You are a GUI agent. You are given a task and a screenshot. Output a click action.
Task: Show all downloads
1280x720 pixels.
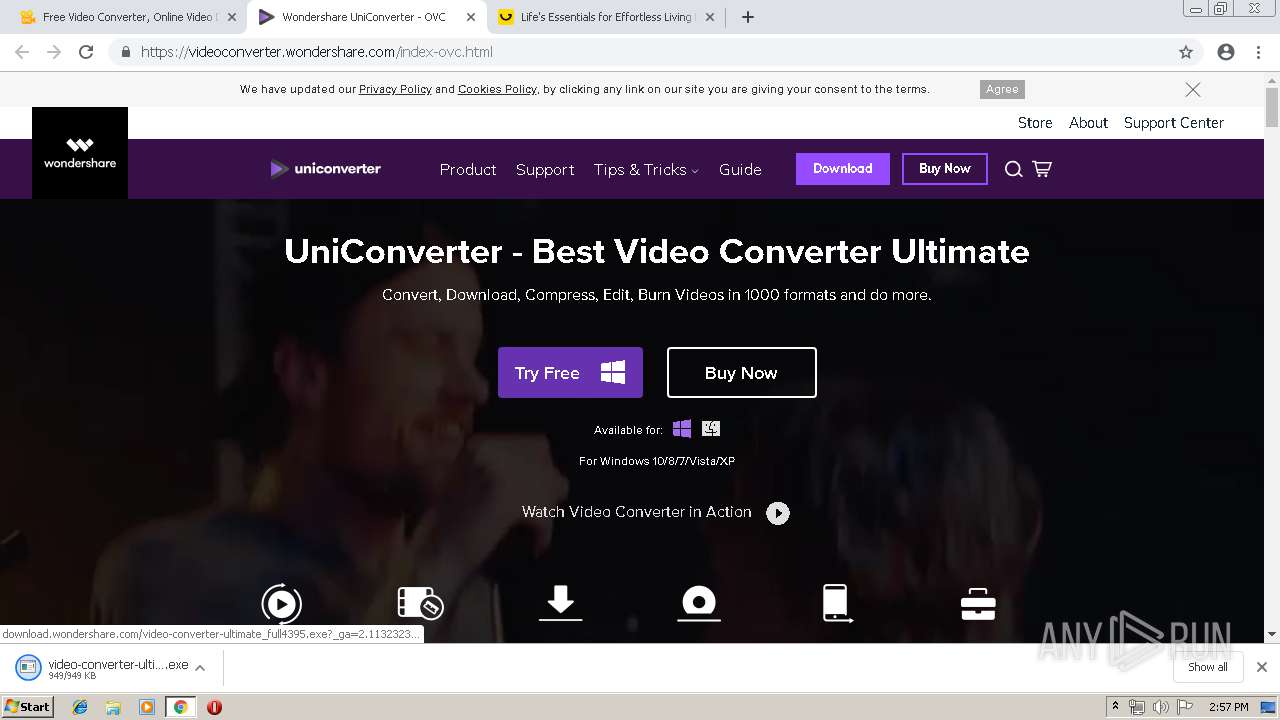(1208, 667)
